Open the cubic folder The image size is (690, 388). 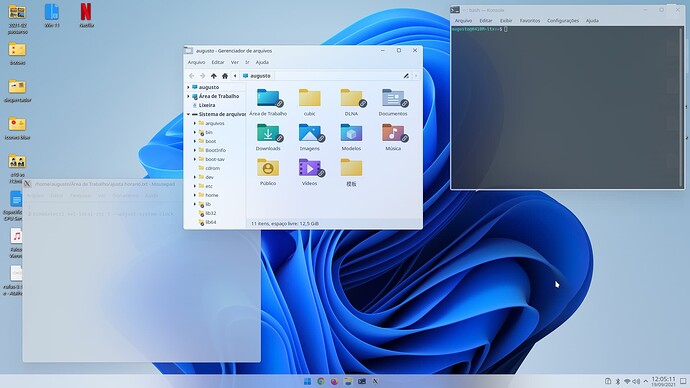point(309,98)
